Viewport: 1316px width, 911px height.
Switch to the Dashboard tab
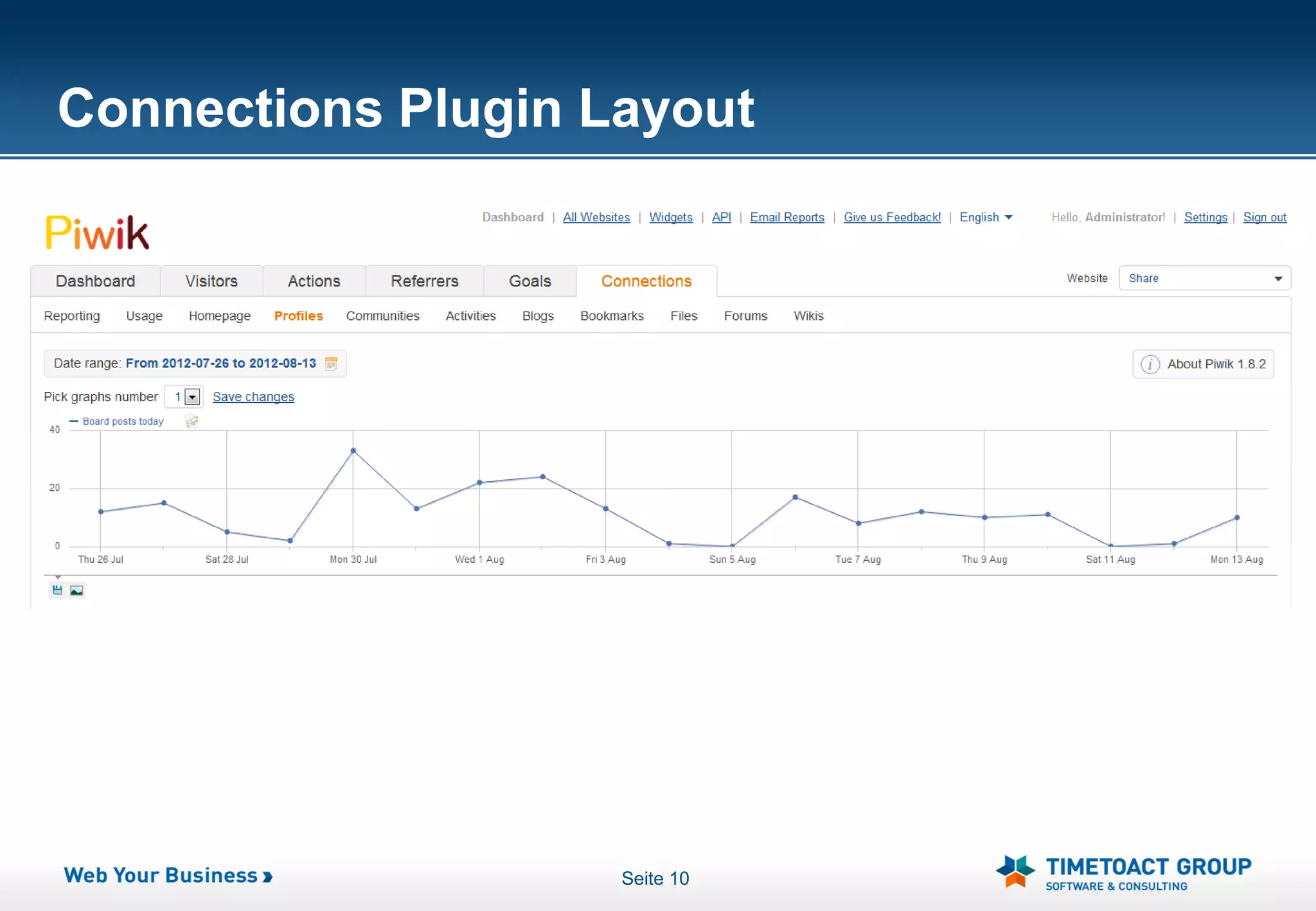(95, 281)
